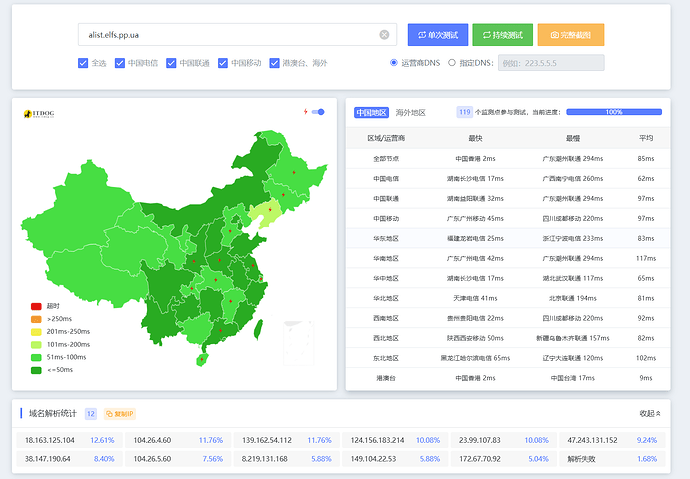
Task: Click the IP 172.67.70.92
Action: (480, 459)
